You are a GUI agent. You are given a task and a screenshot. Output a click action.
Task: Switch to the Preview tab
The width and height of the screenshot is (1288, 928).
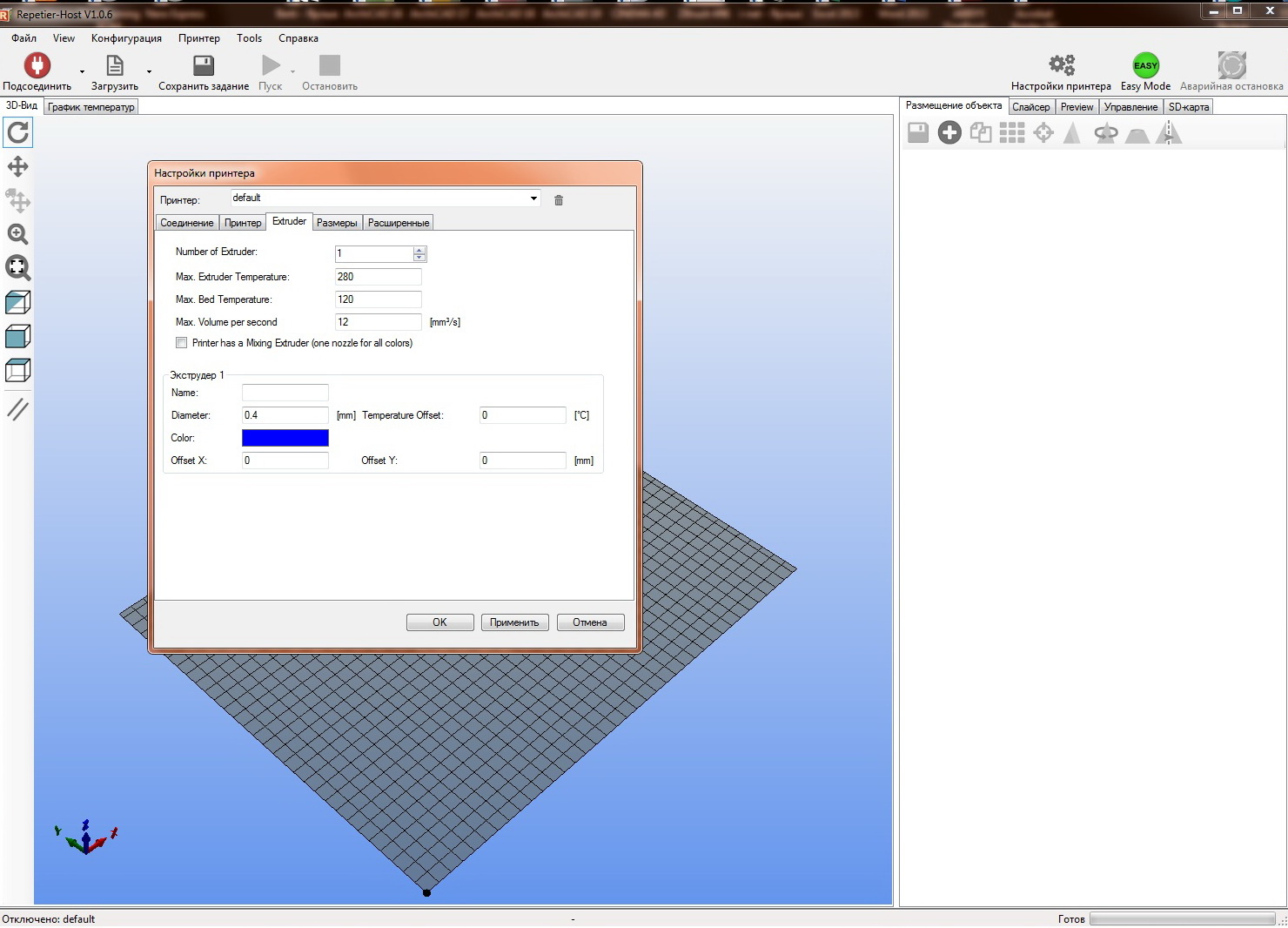point(1077,107)
